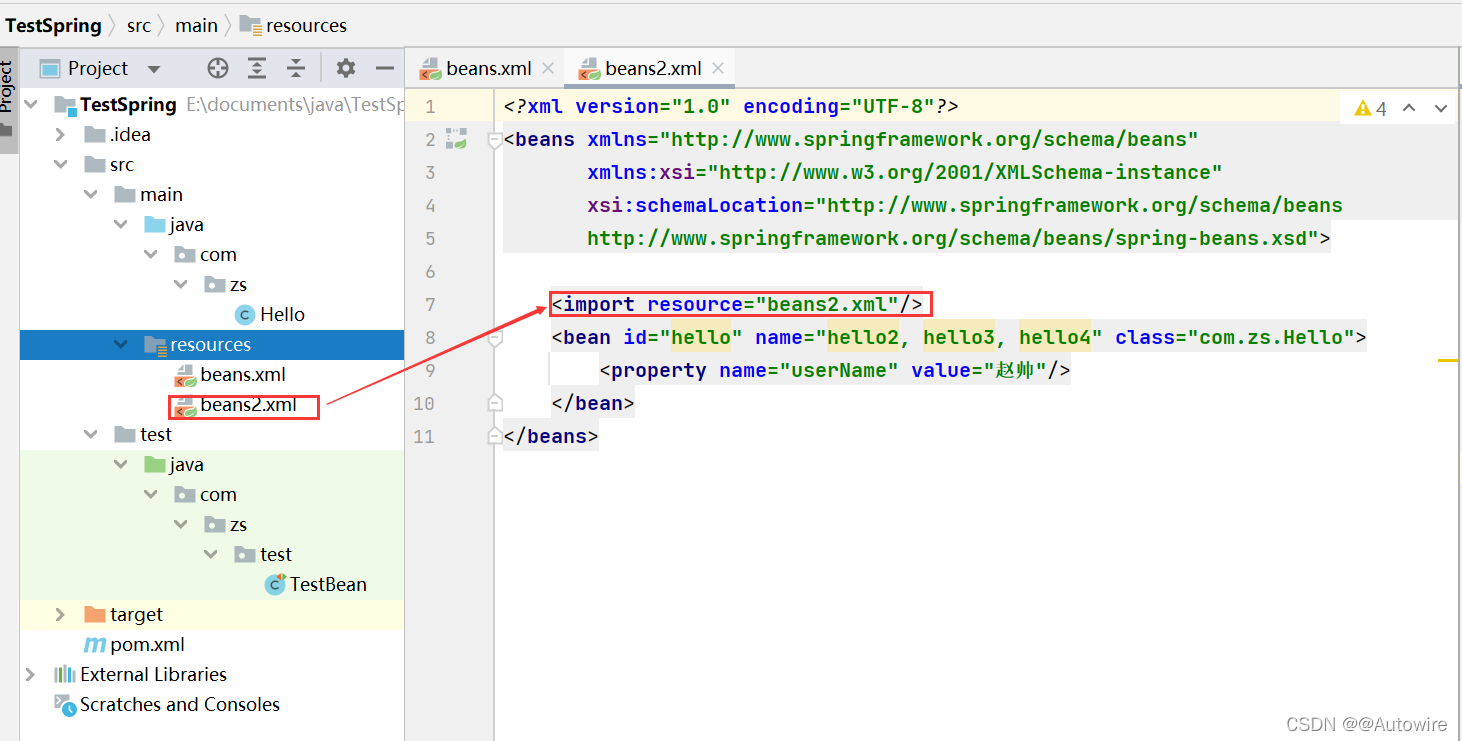
Task: Close the beans.xml editor tab
Action: [x=547, y=68]
